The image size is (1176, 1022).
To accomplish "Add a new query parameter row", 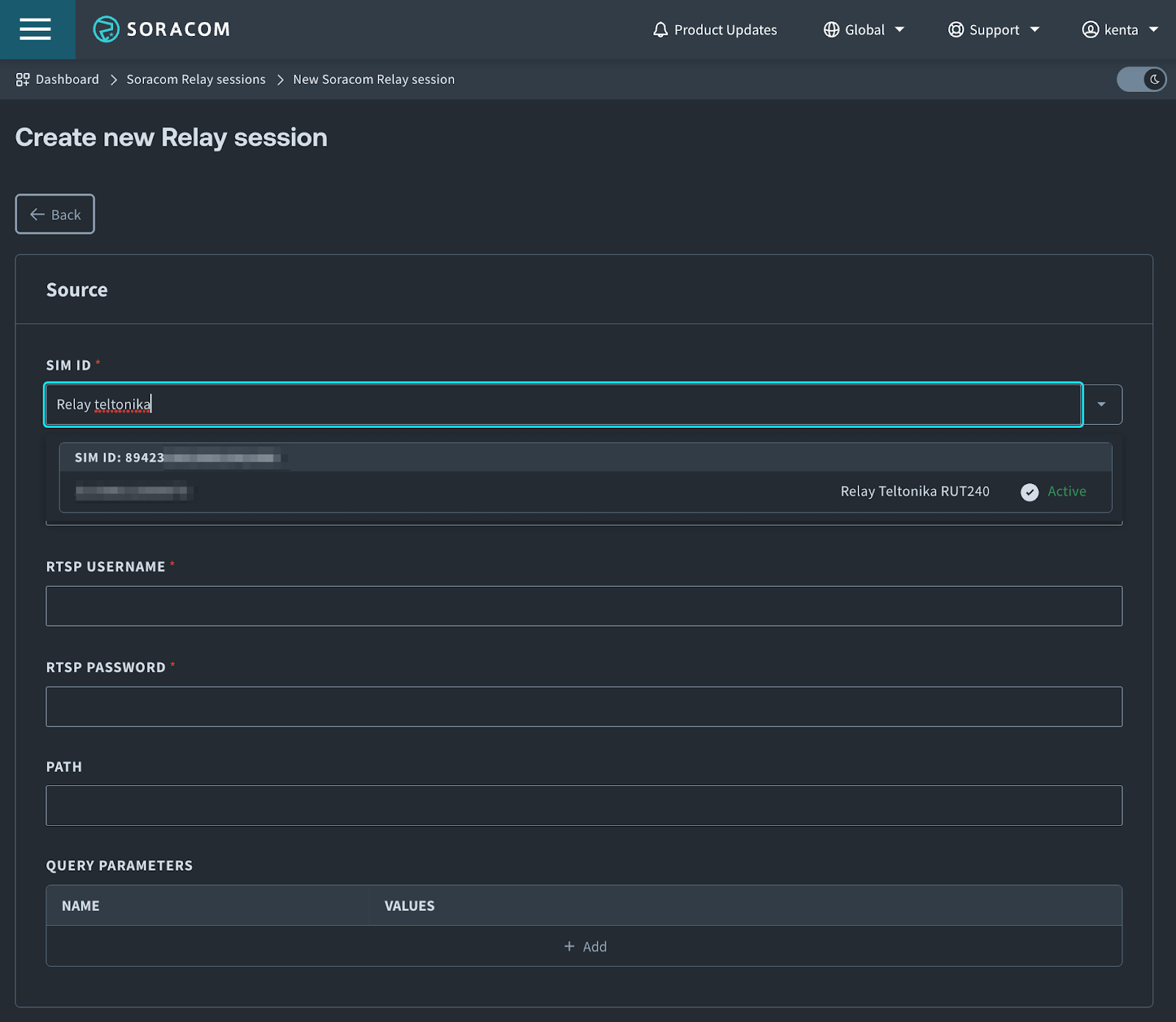I will (x=584, y=946).
